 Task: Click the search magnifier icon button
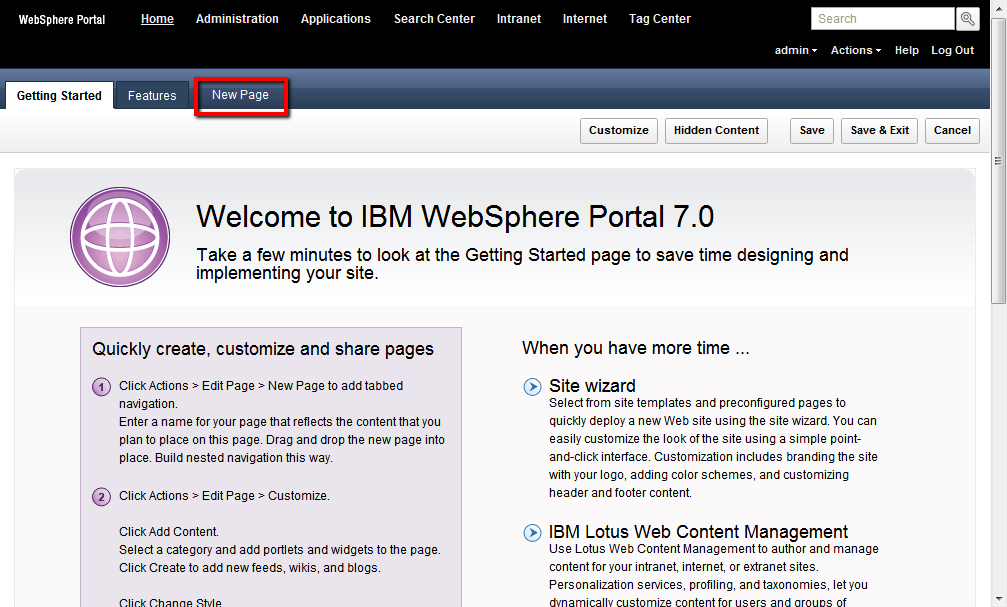(967, 19)
